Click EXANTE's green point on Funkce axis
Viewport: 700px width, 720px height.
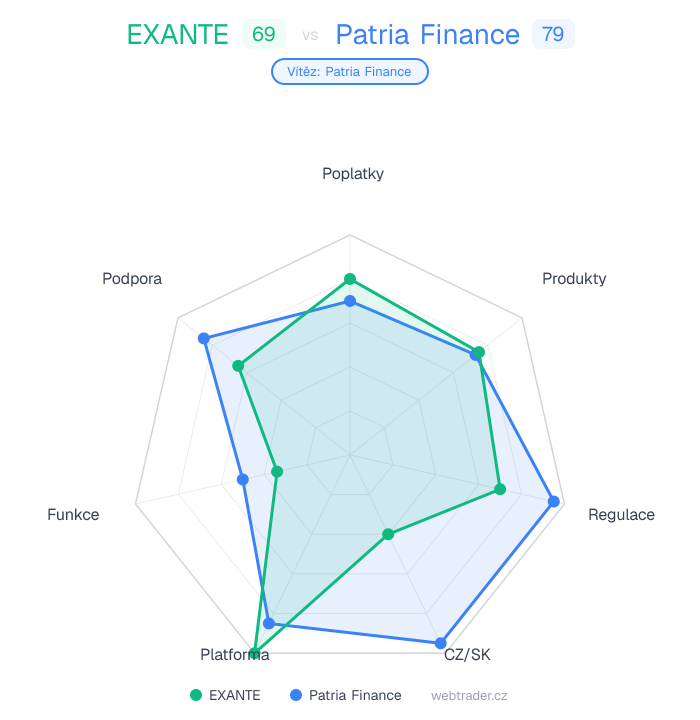278,471
